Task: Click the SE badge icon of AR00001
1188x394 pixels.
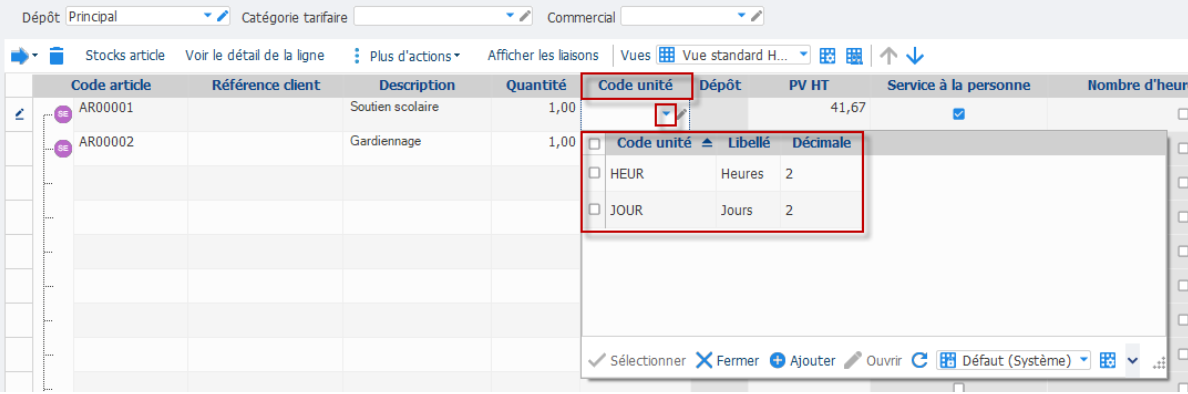Action: click(x=63, y=114)
